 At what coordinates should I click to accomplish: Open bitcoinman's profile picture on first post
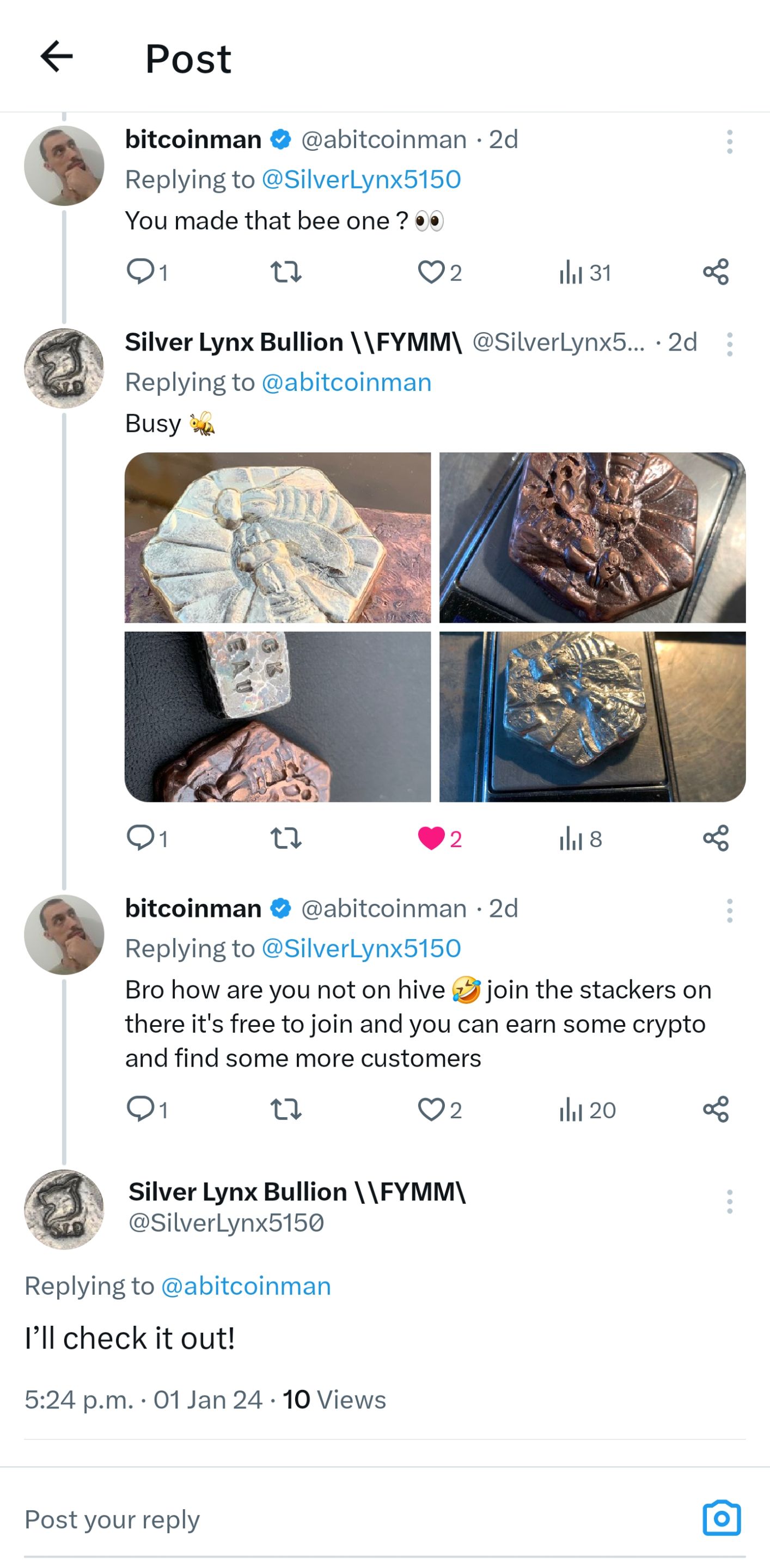pyautogui.click(x=64, y=166)
